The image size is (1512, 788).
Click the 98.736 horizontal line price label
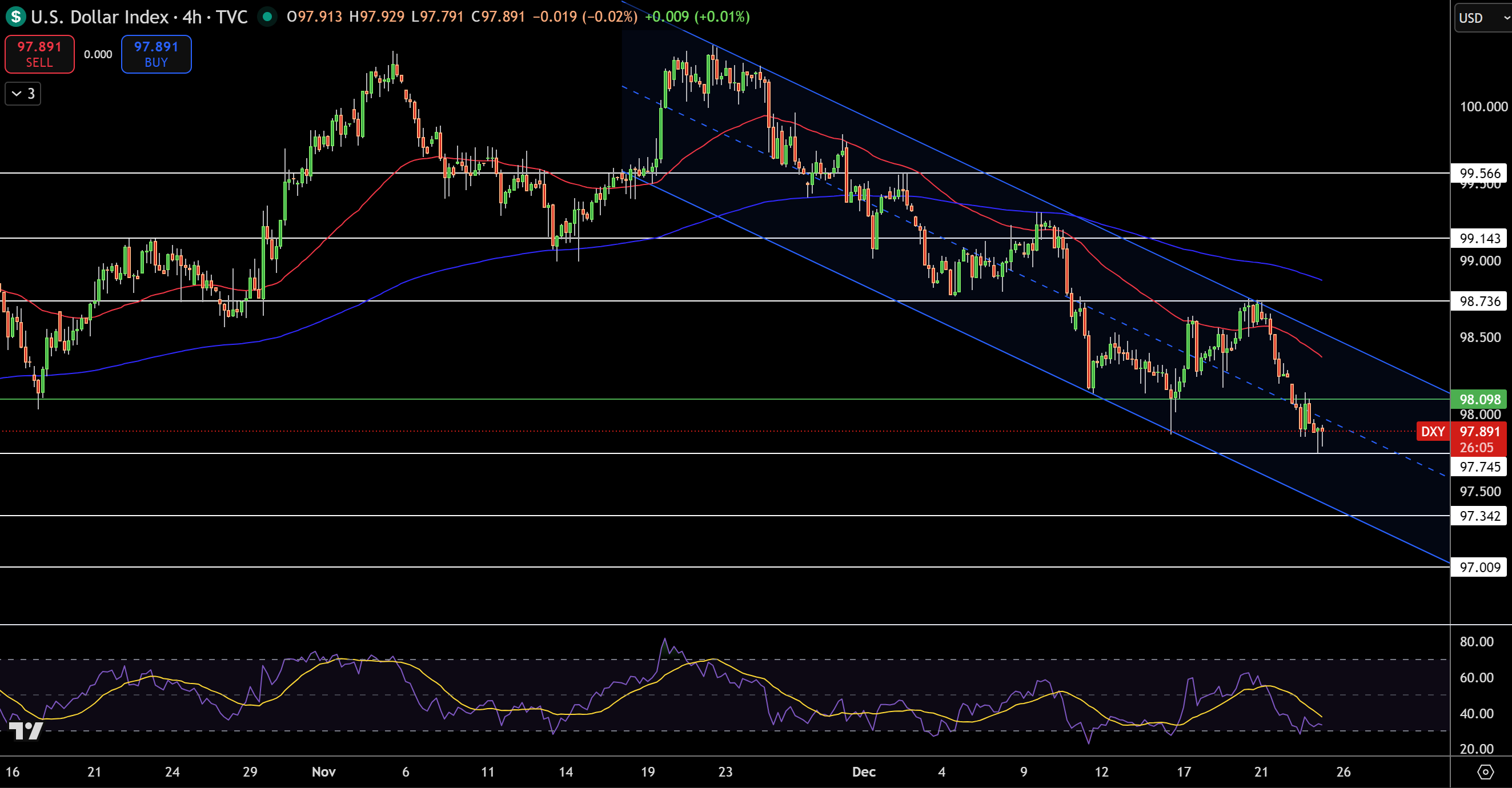tap(1479, 301)
